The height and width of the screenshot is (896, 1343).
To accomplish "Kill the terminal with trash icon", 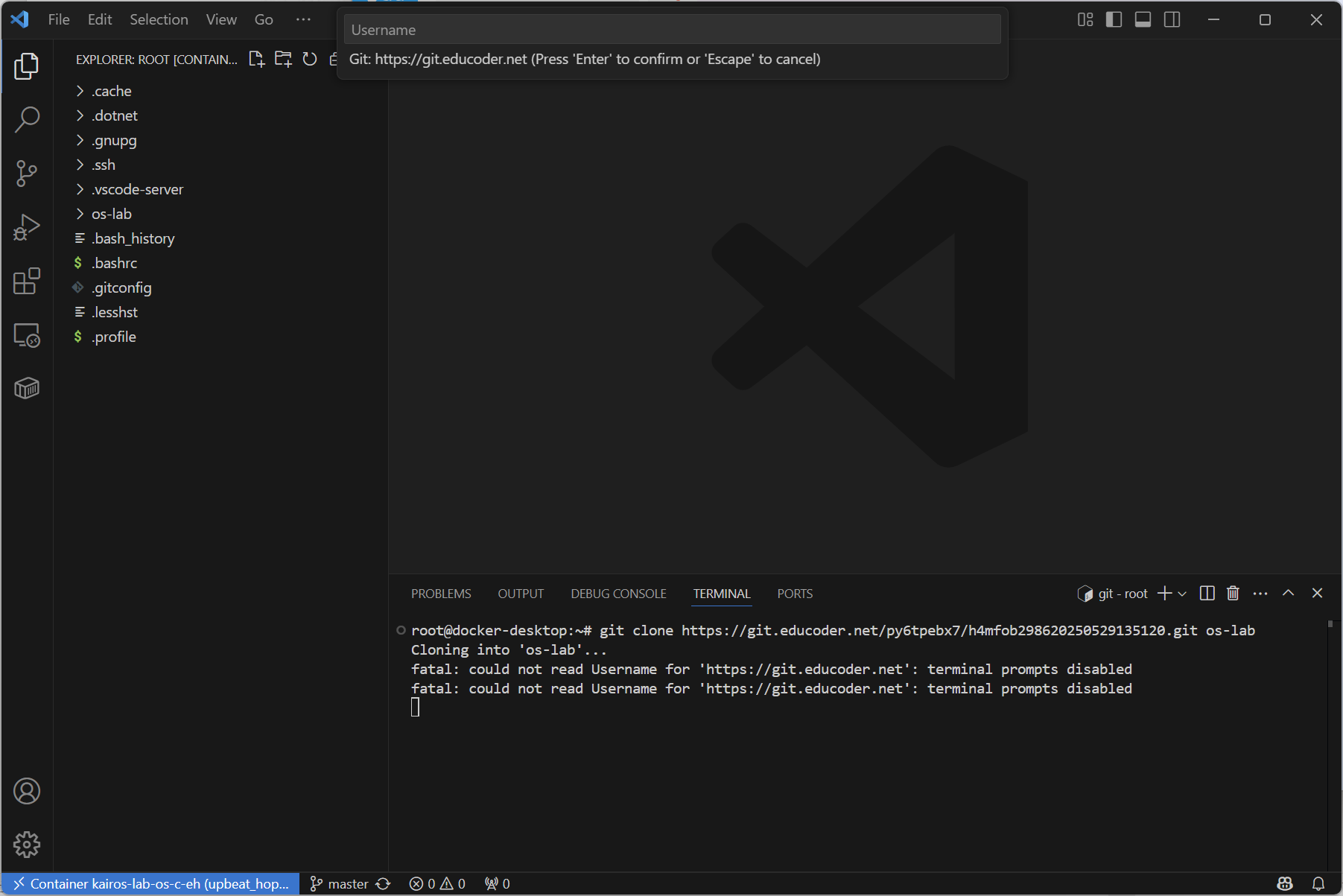I will pyautogui.click(x=1234, y=593).
